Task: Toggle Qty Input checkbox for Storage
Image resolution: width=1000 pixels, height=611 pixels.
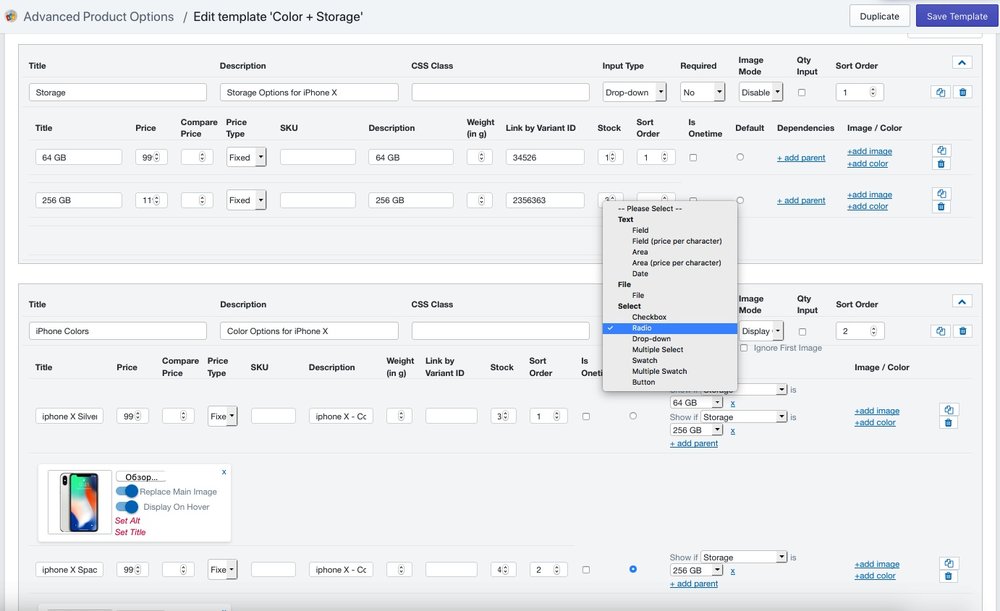Action: [802, 92]
